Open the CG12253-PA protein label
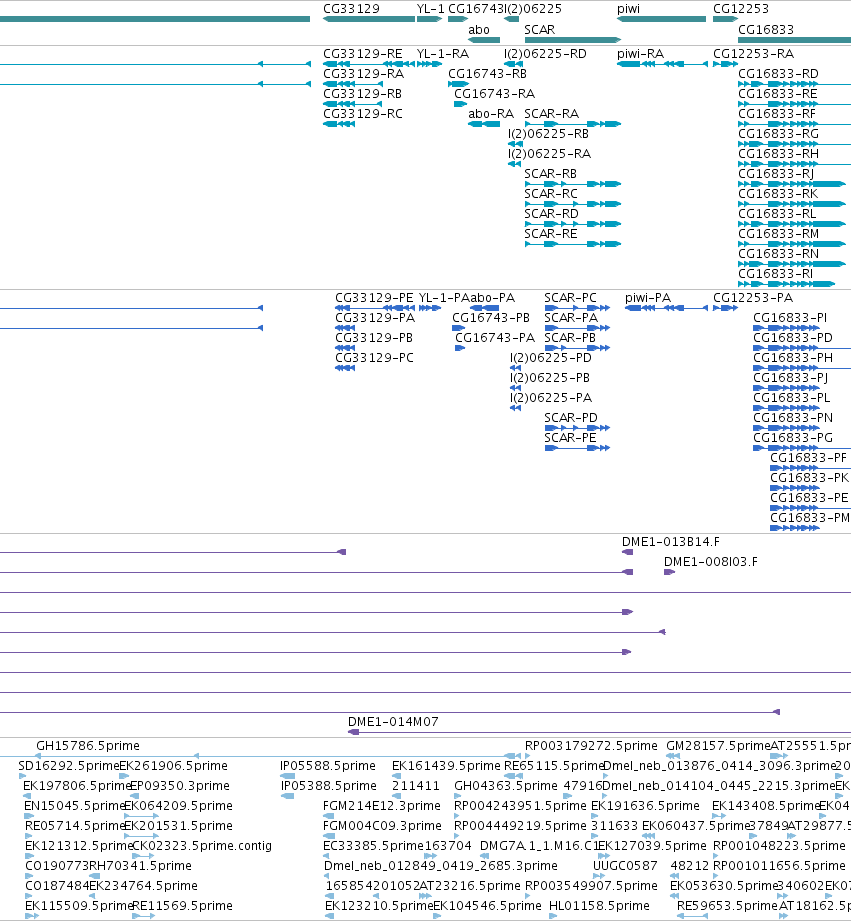The width and height of the screenshot is (851, 921). tap(753, 298)
